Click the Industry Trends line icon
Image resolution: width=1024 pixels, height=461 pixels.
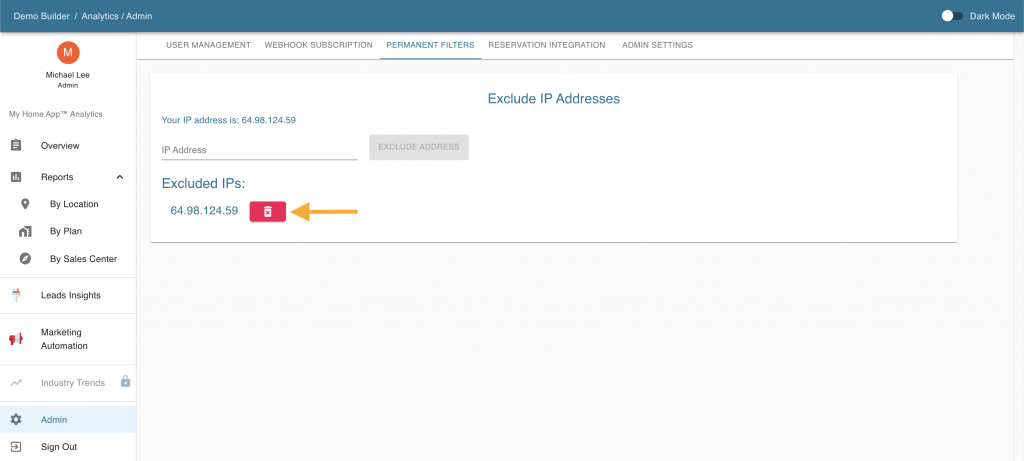click(x=16, y=383)
